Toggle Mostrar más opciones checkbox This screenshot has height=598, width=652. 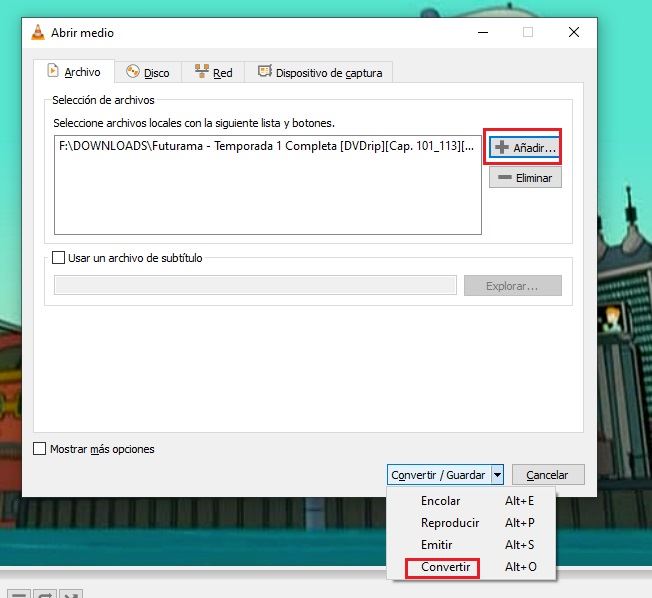pyautogui.click(x=41, y=449)
